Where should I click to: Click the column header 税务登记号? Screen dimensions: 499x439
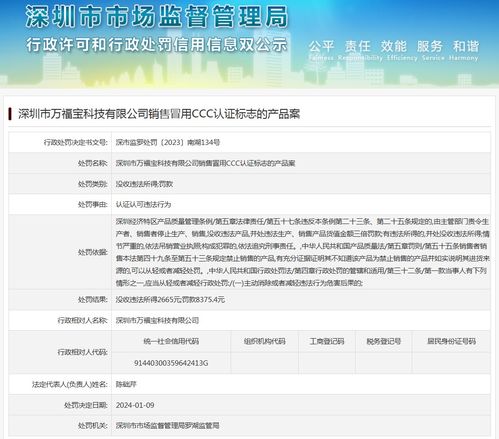[x=384, y=341]
